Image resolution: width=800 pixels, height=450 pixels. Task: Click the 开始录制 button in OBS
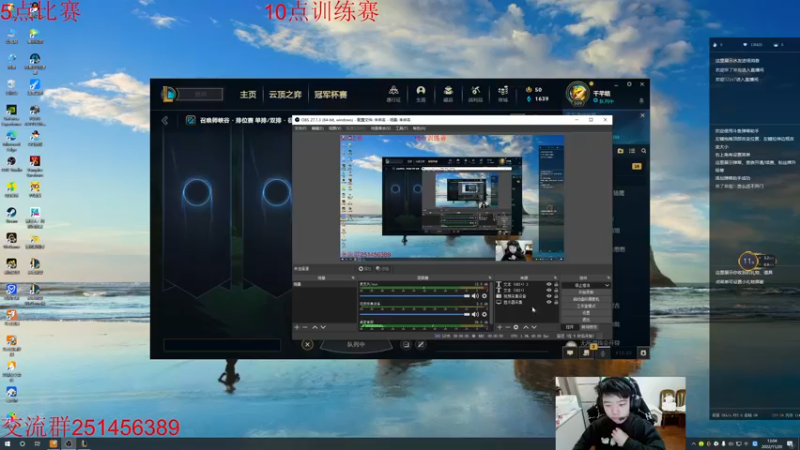pyautogui.click(x=586, y=292)
